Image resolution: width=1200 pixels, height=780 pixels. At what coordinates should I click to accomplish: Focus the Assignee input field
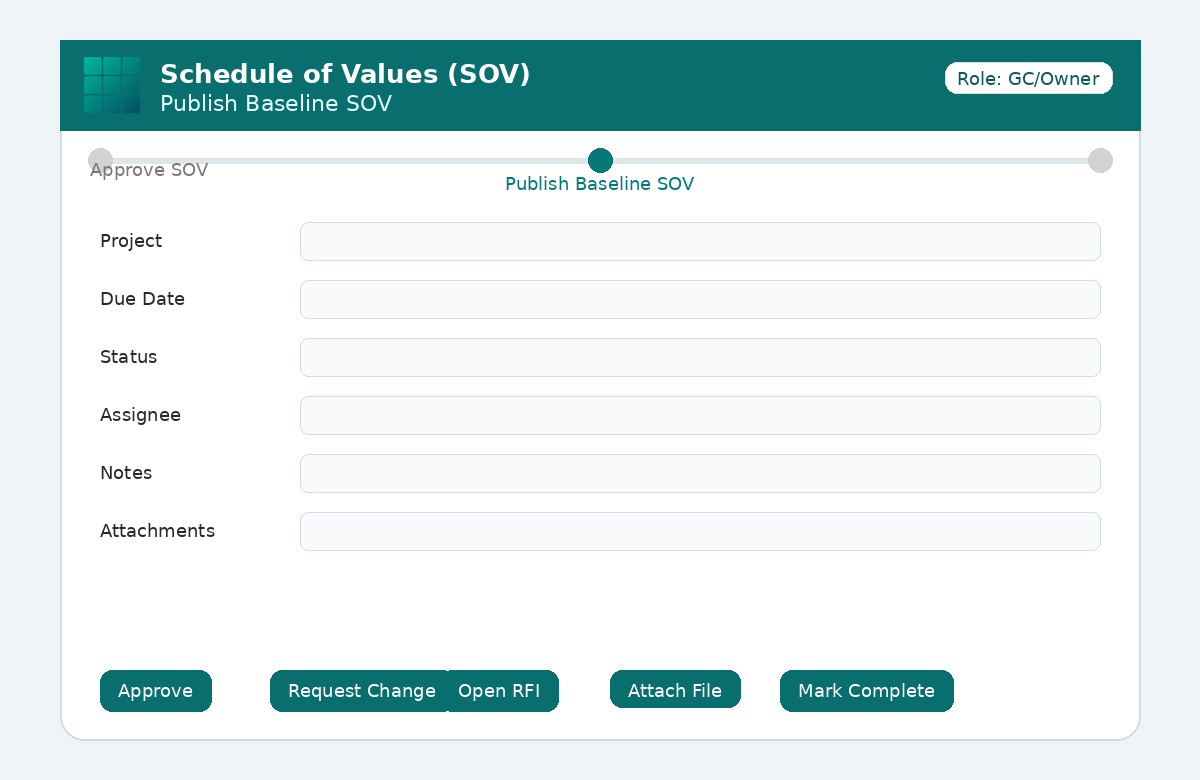[700, 415]
